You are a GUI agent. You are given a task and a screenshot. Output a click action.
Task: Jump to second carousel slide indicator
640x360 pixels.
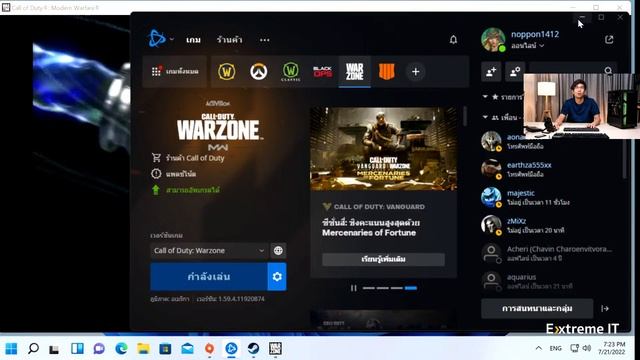[x=383, y=288]
